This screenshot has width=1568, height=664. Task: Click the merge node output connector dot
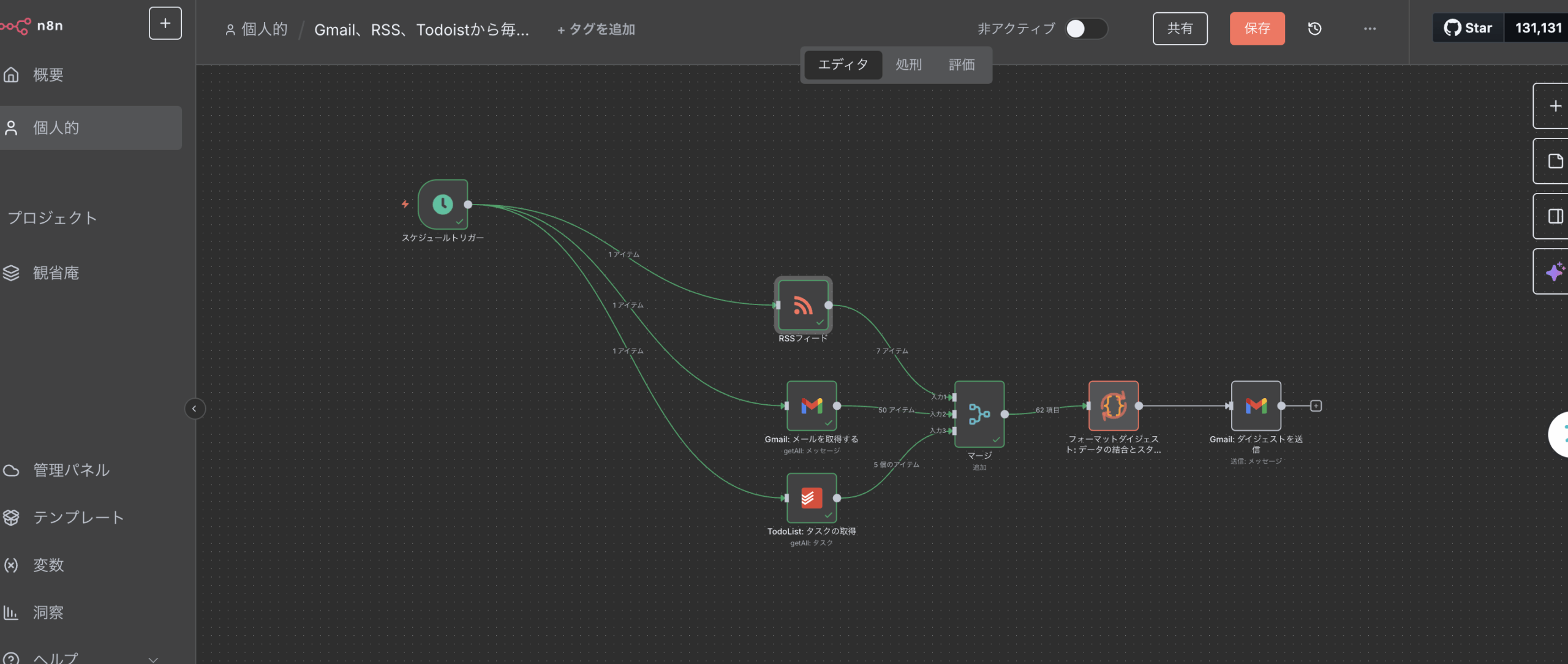pos(1005,414)
